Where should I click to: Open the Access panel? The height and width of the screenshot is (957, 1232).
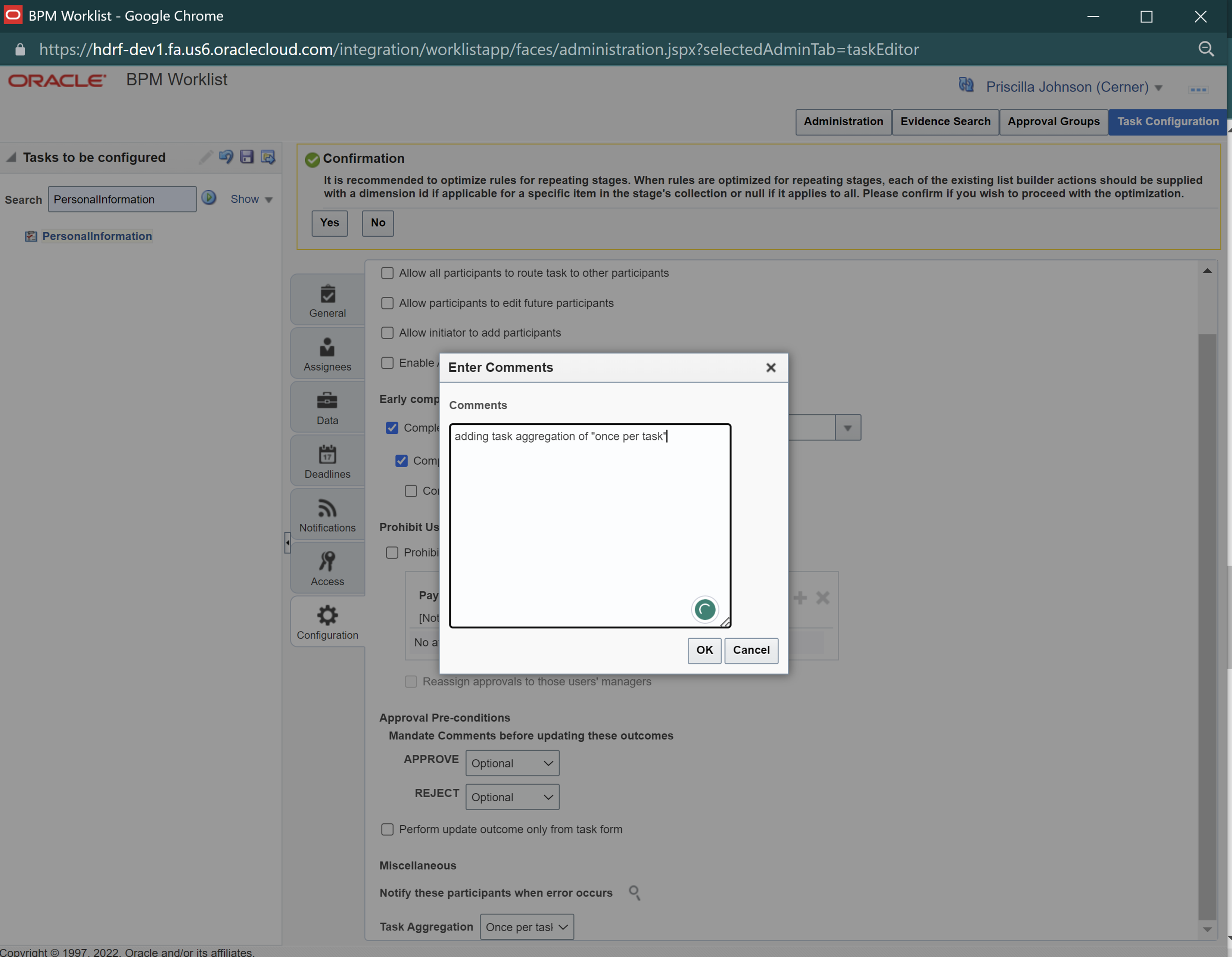pos(327,567)
